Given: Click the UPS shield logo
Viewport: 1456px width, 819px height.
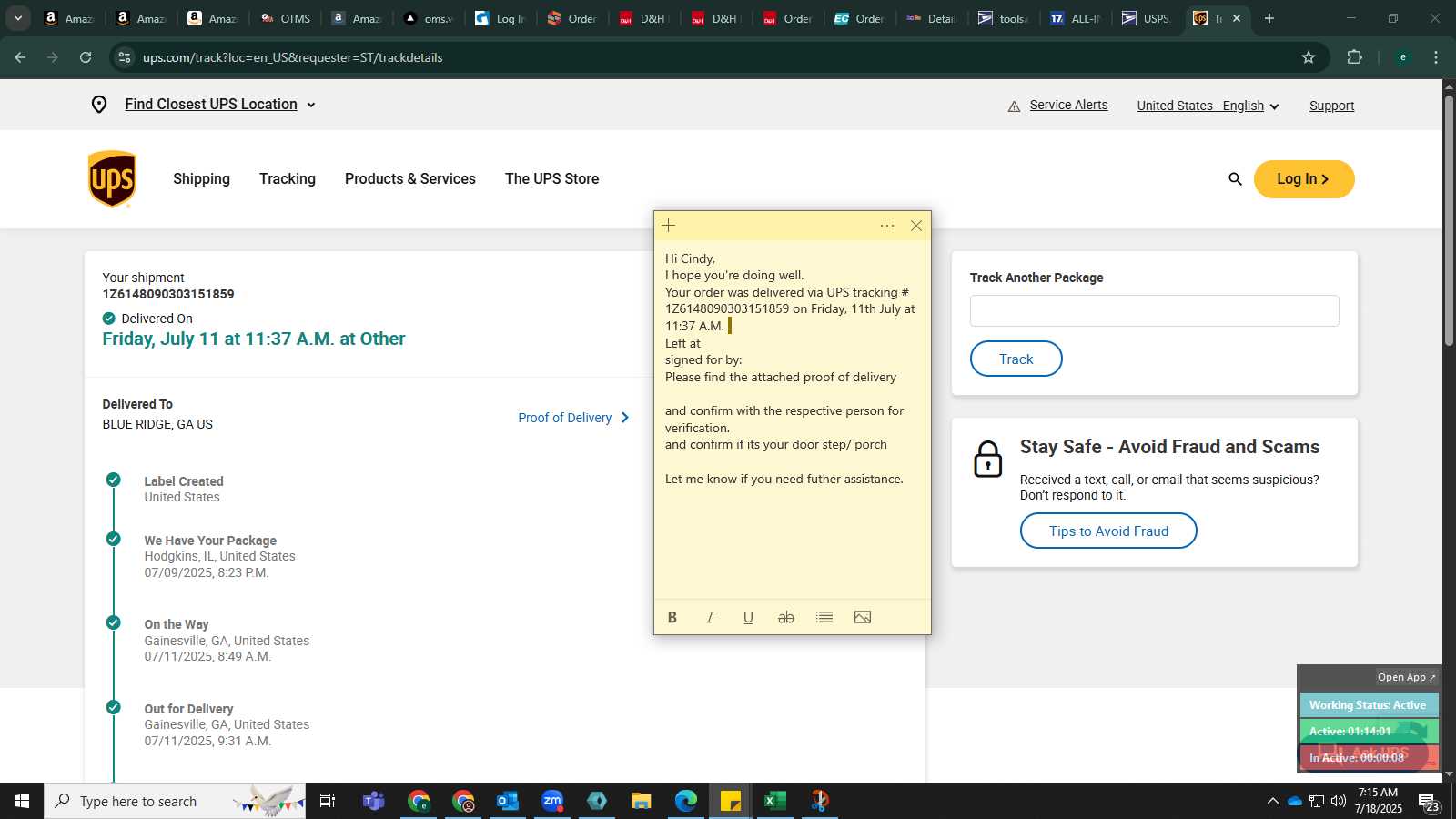Looking at the screenshot, I should point(112,179).
